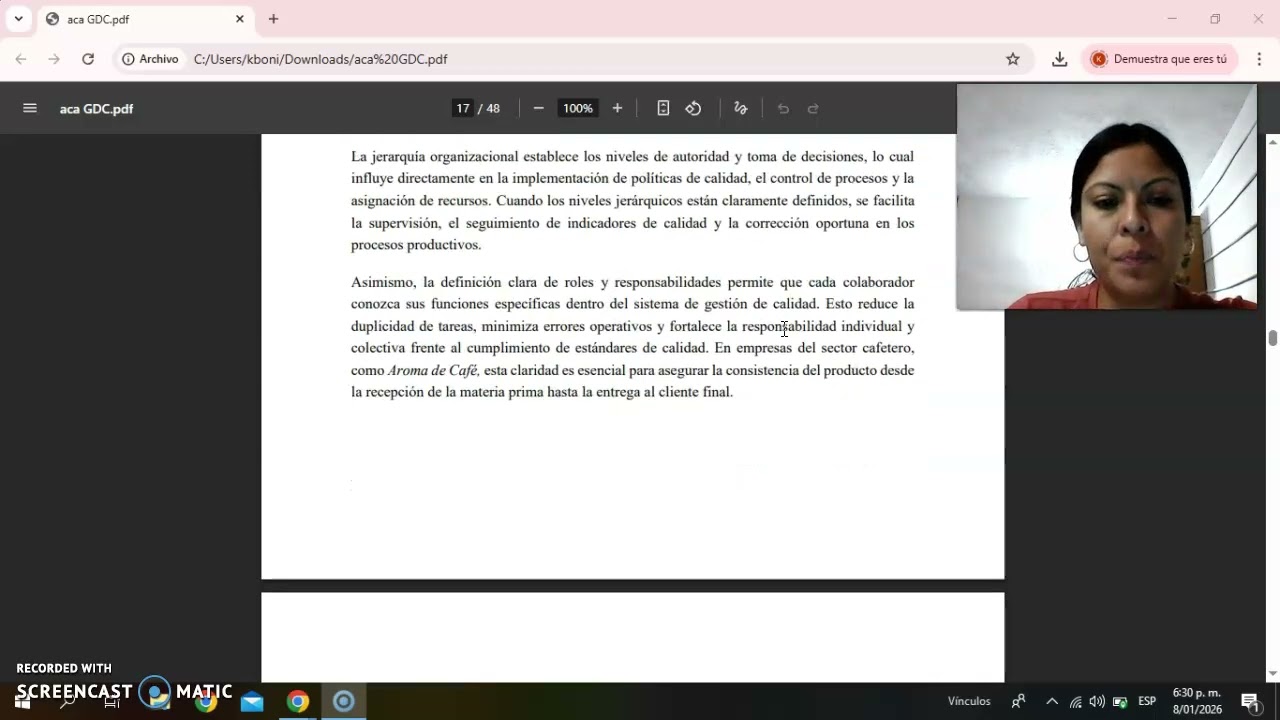1280x720 pixels.
Task: Click the scrollbar down arrow
Action: click(1272, 674)
